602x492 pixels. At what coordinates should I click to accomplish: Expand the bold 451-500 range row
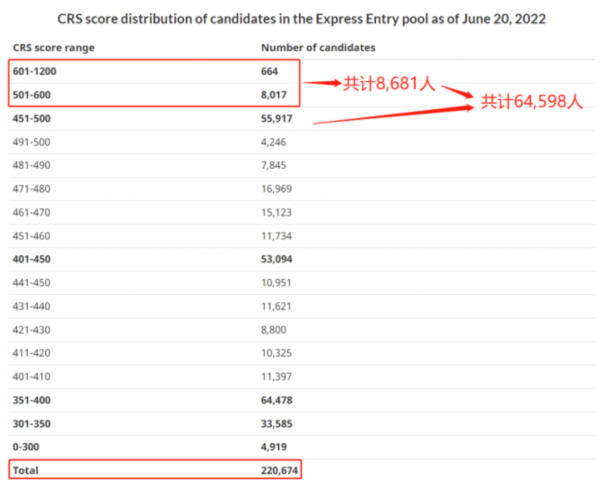tap(301, 119)
